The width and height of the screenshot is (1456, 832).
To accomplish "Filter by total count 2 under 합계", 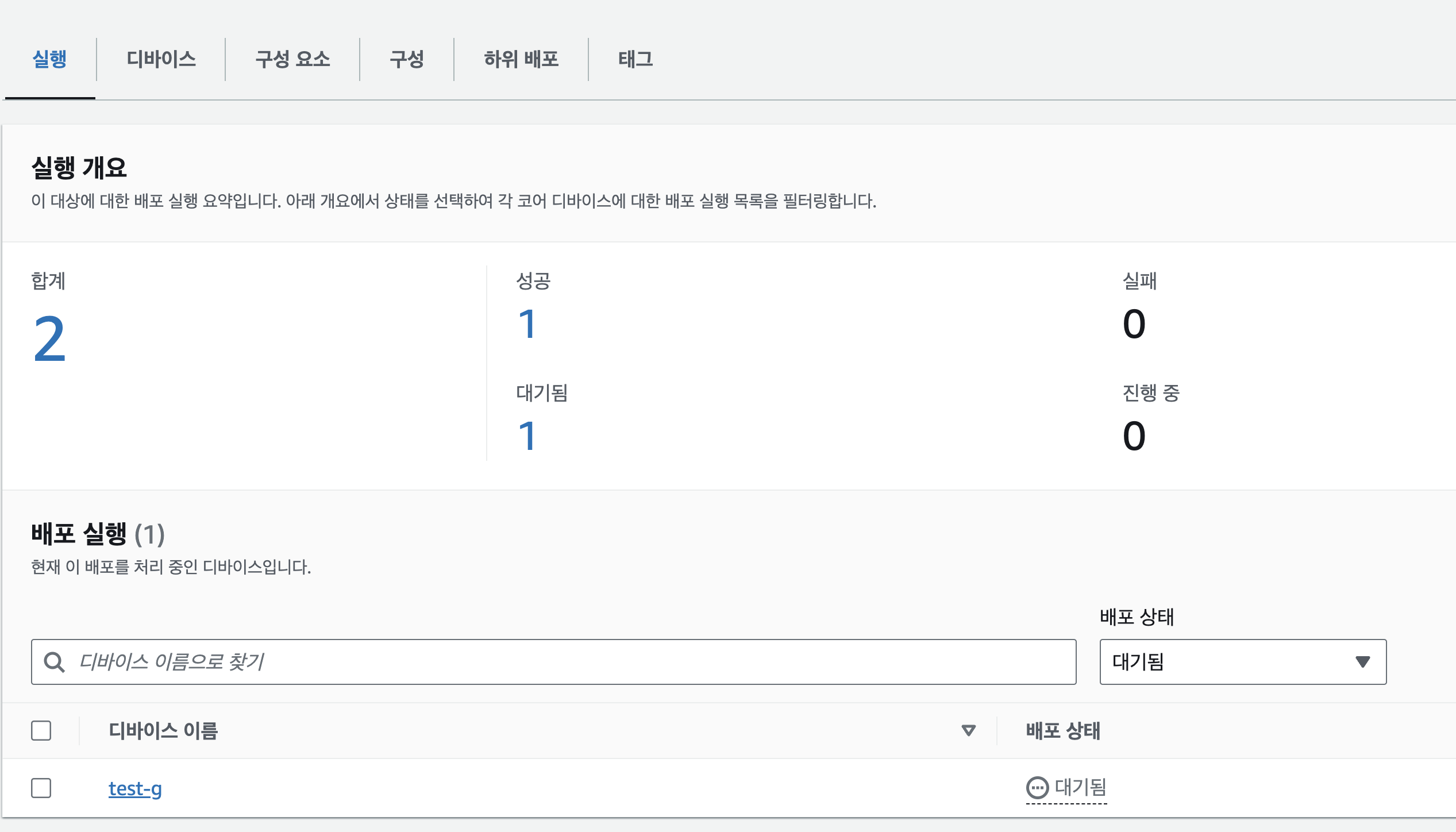I will 49,340.
